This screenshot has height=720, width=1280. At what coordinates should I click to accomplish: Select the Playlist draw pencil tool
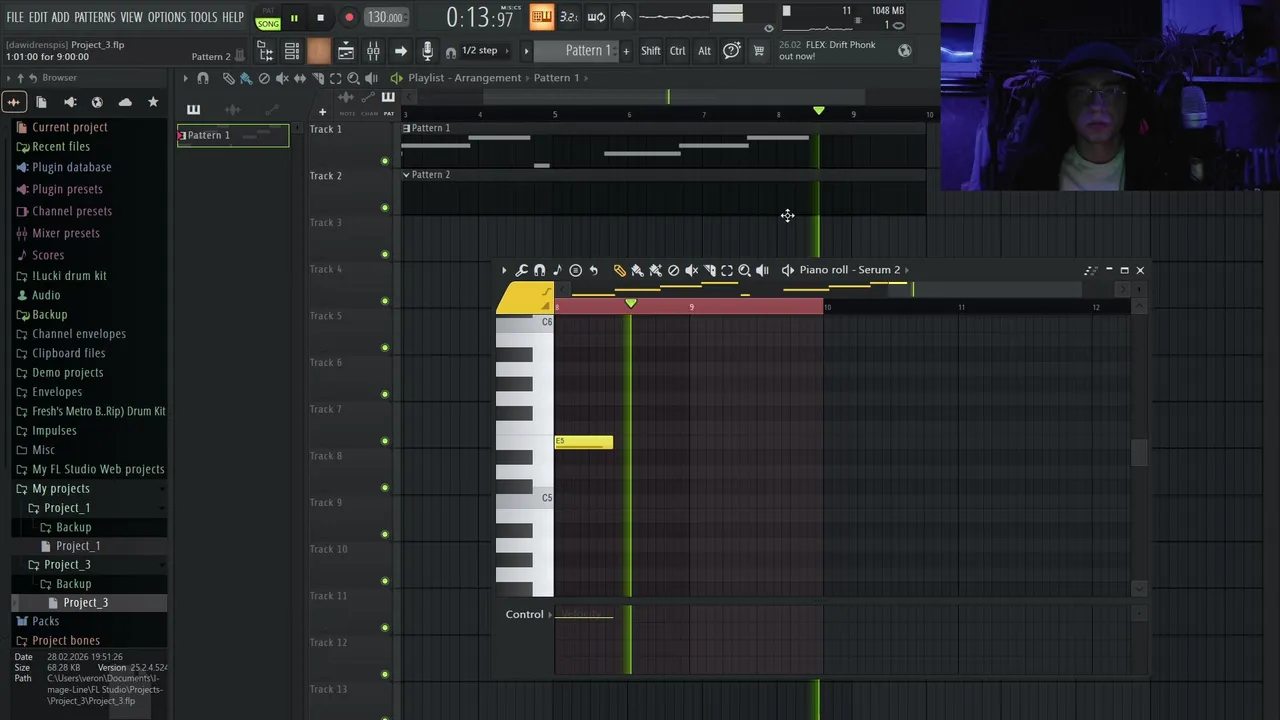click(228, 78)
